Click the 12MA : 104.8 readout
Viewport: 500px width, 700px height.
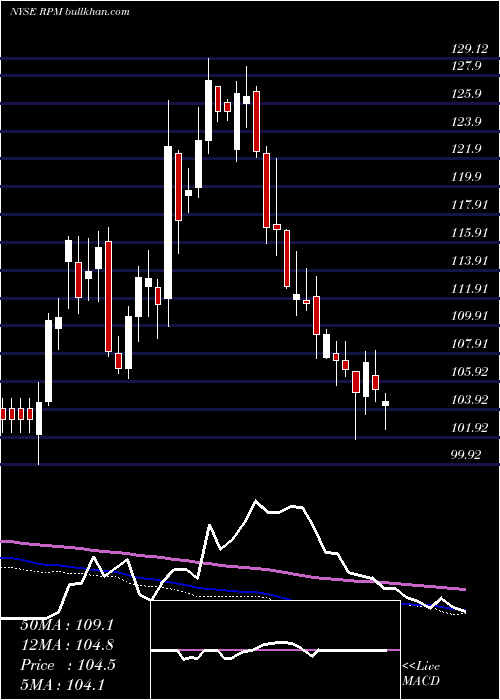tap(67, 645)
